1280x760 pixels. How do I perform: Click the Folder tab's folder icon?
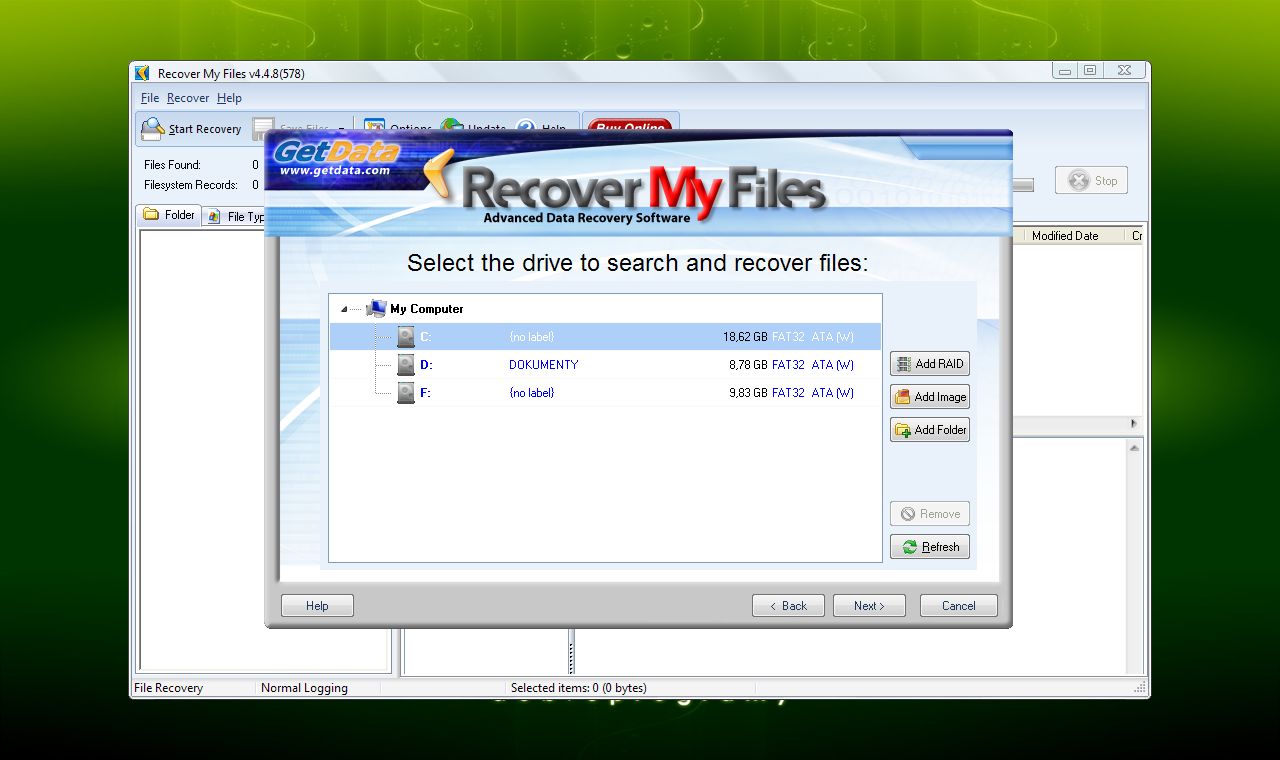151,214
